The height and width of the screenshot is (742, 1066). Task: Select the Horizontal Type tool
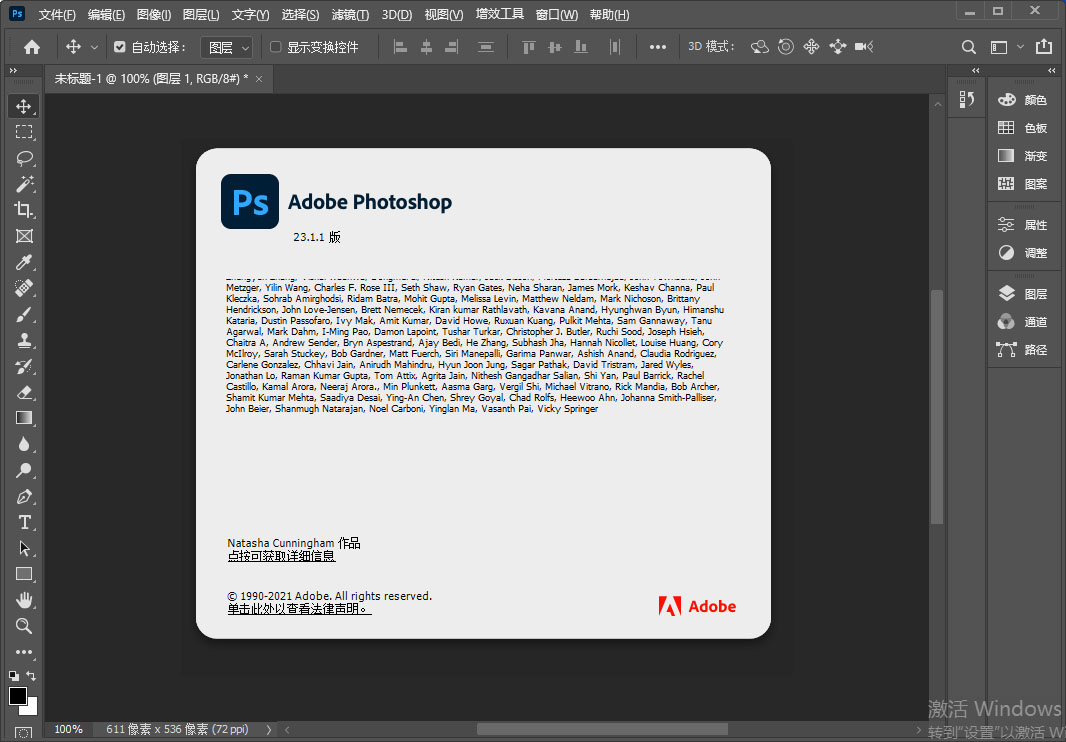24,522
